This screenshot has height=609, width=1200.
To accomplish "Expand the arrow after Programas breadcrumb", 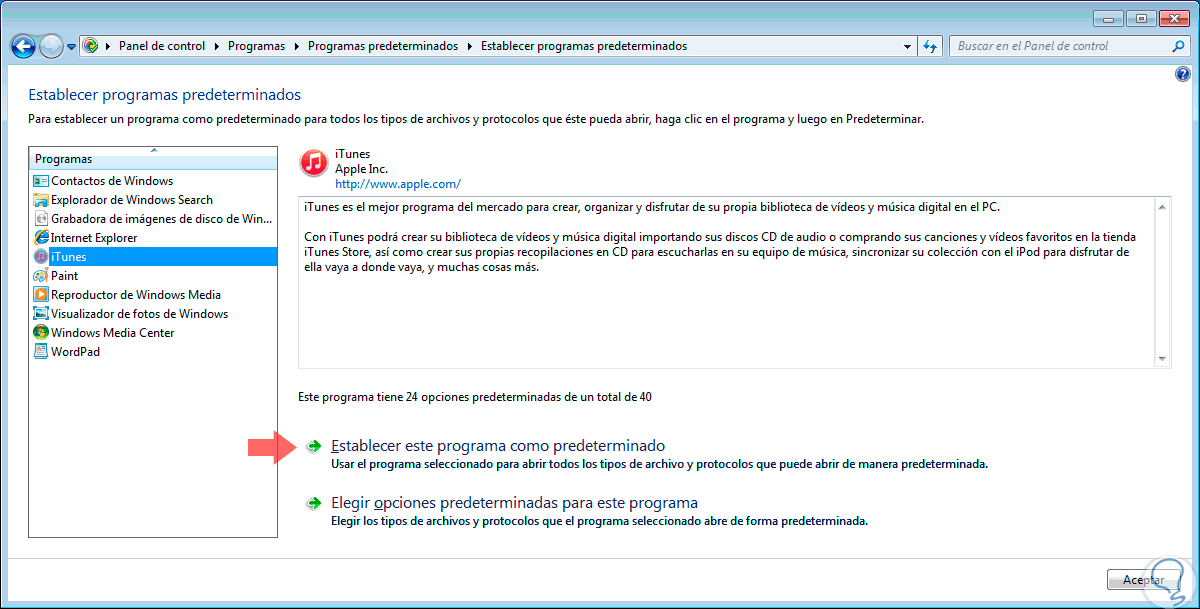I will click(x=296, y=46).
